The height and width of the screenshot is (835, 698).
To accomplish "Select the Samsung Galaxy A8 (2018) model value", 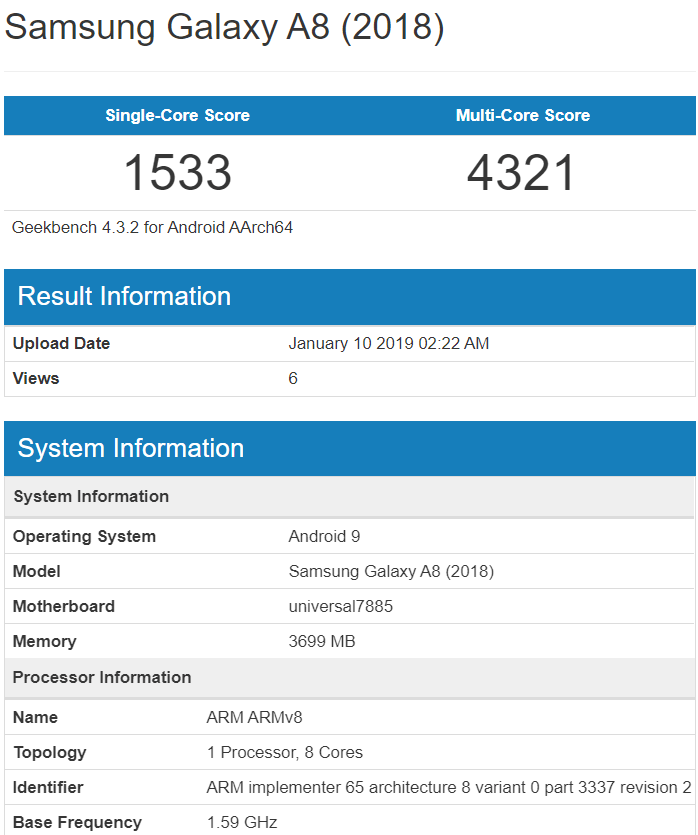I will [391, 571].
